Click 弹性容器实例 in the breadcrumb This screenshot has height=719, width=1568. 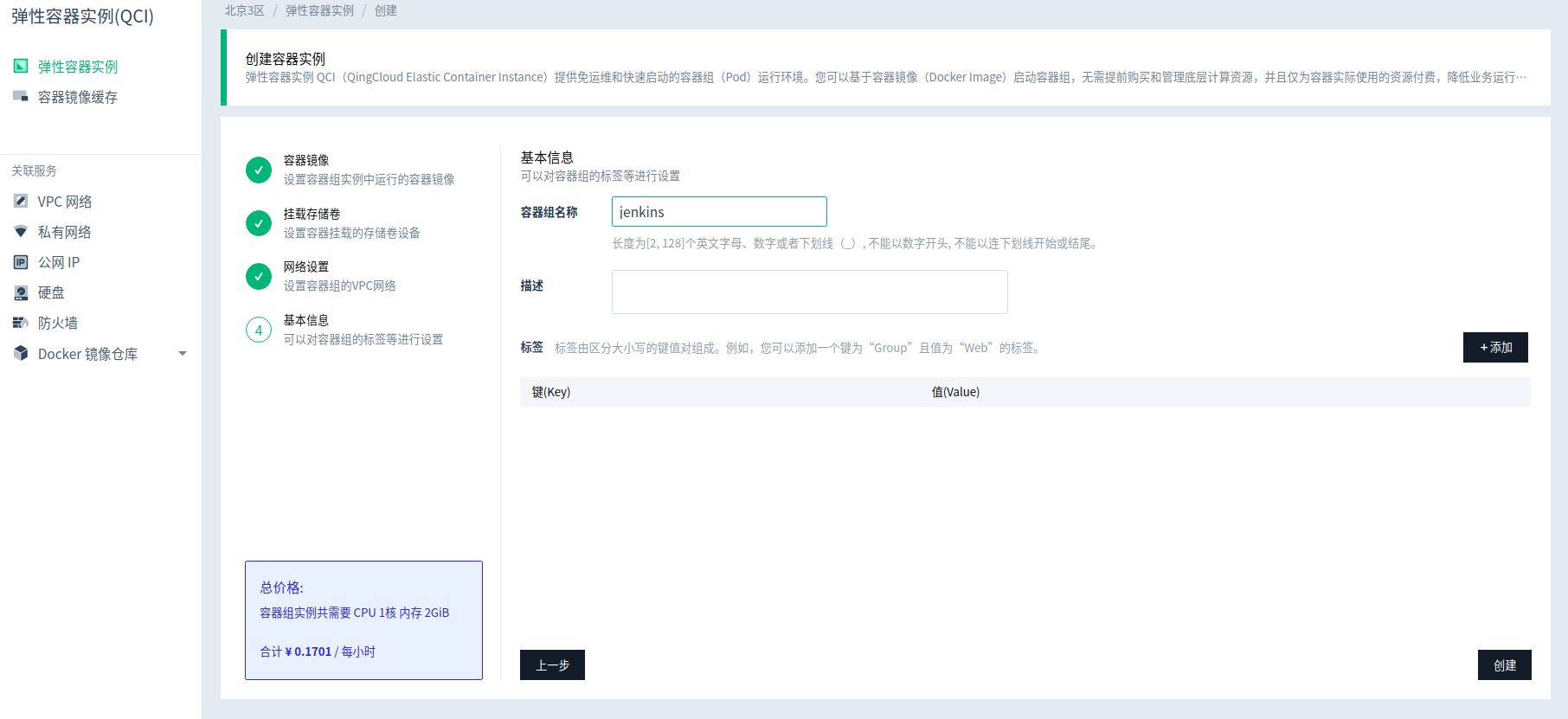[x=320, y=10]
